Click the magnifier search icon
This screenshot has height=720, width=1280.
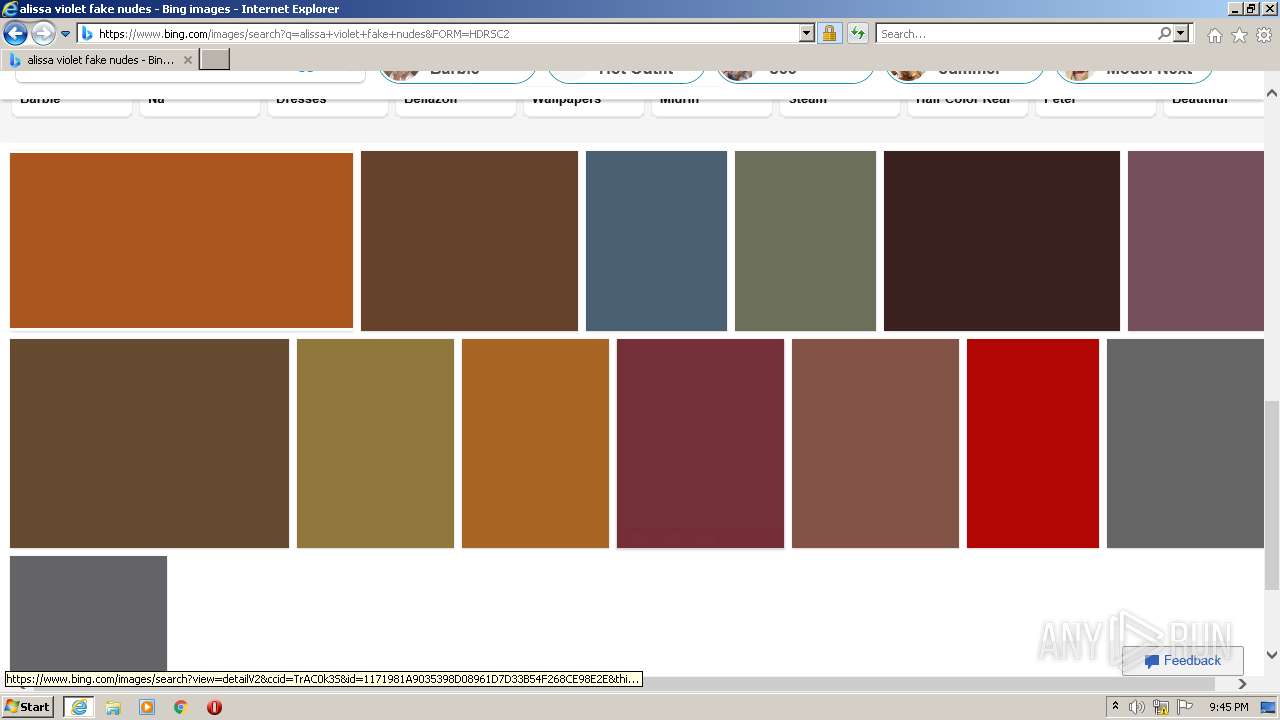(1164, 34)
